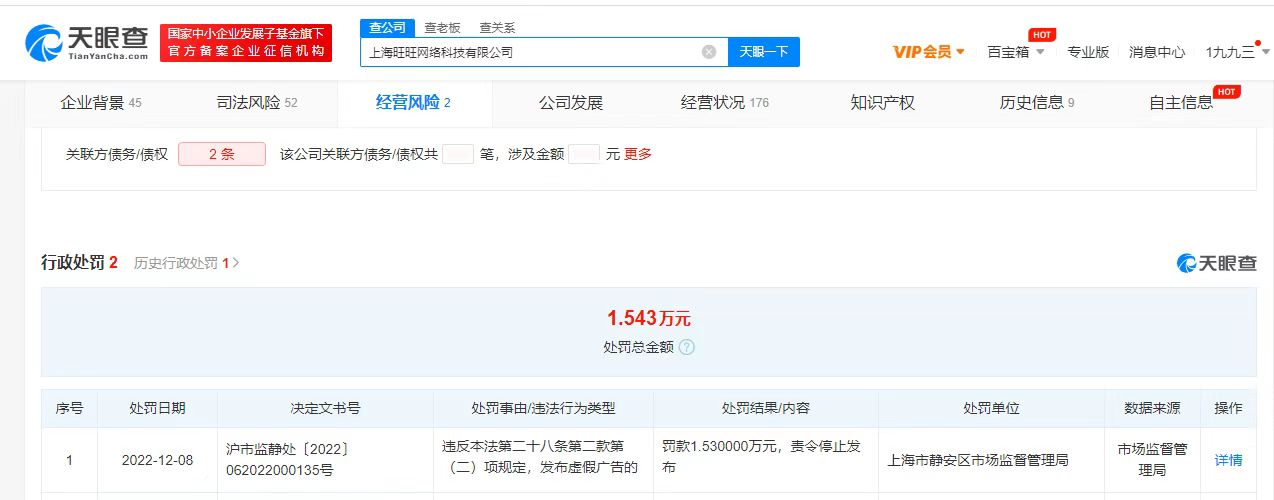1274x500 pixels.
Task: Clear the search box with the X icon
Action: click(709, 52)
